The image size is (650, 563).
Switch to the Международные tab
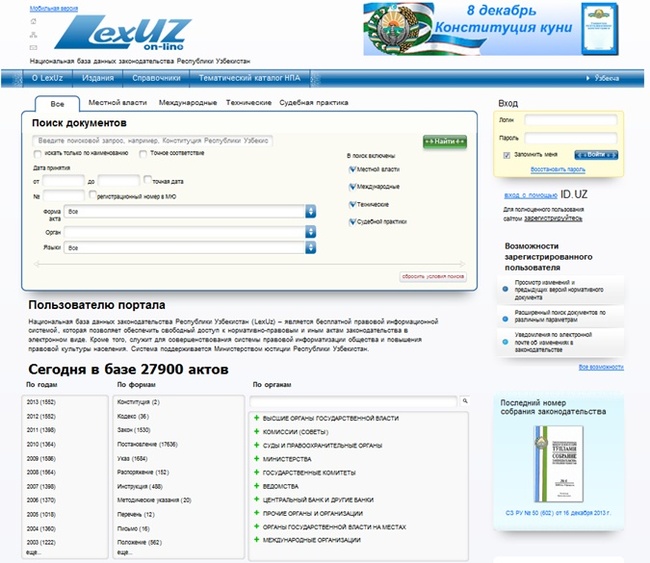click(x=188, y=102)
